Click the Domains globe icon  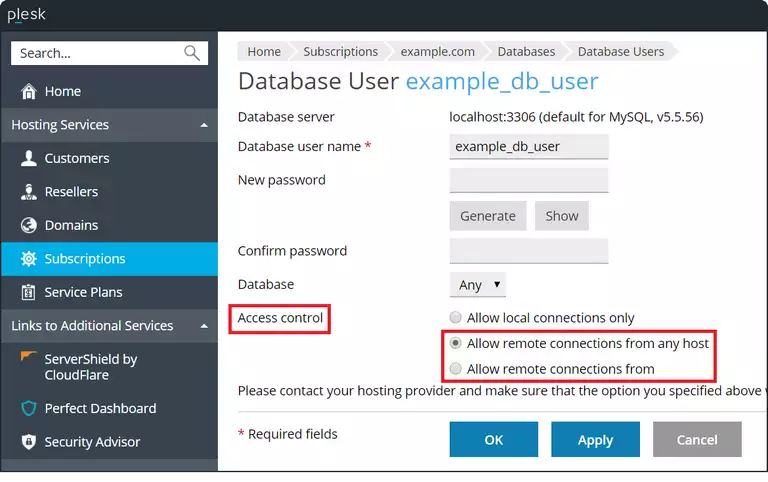tap(28, 225)
